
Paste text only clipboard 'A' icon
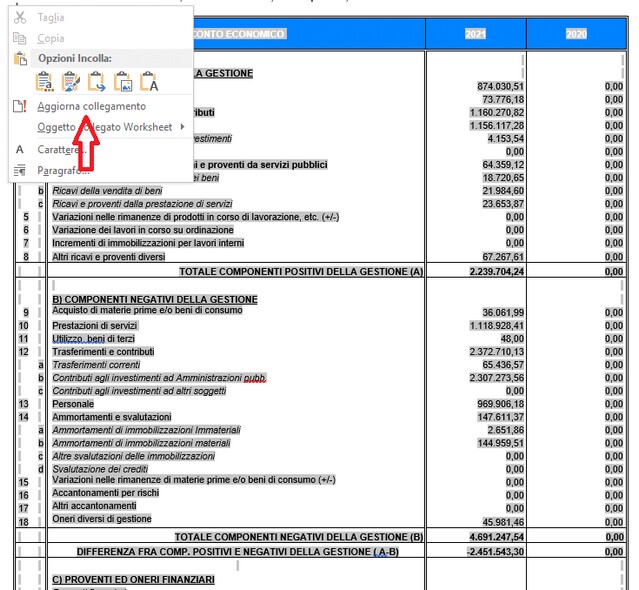click(x=149, y=81)
